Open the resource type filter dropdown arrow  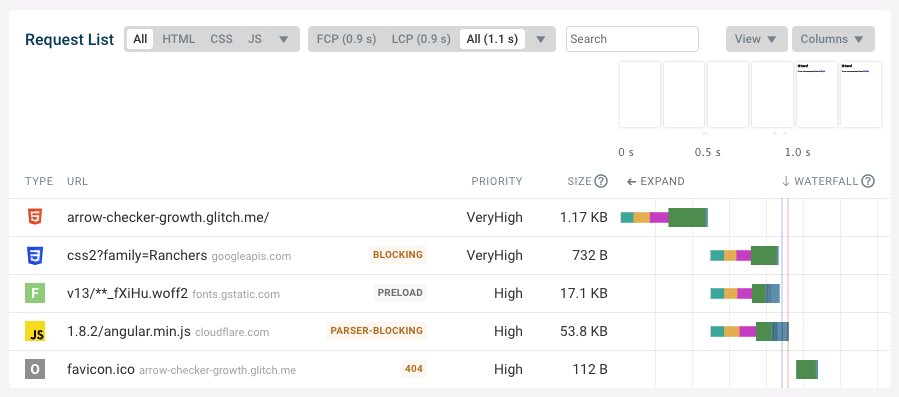[284, 40]
